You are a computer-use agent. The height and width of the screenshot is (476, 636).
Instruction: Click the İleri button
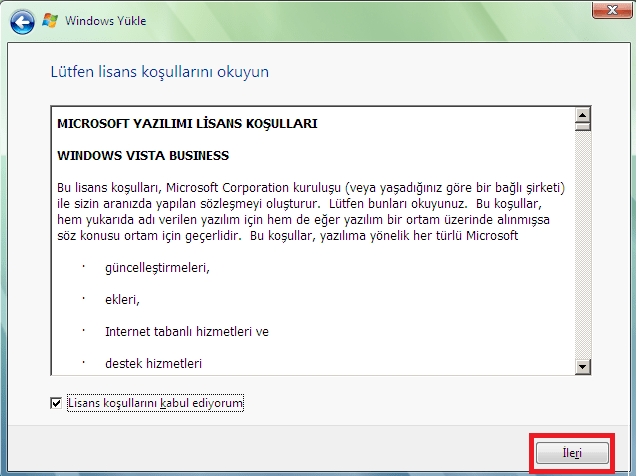point(572,452)
